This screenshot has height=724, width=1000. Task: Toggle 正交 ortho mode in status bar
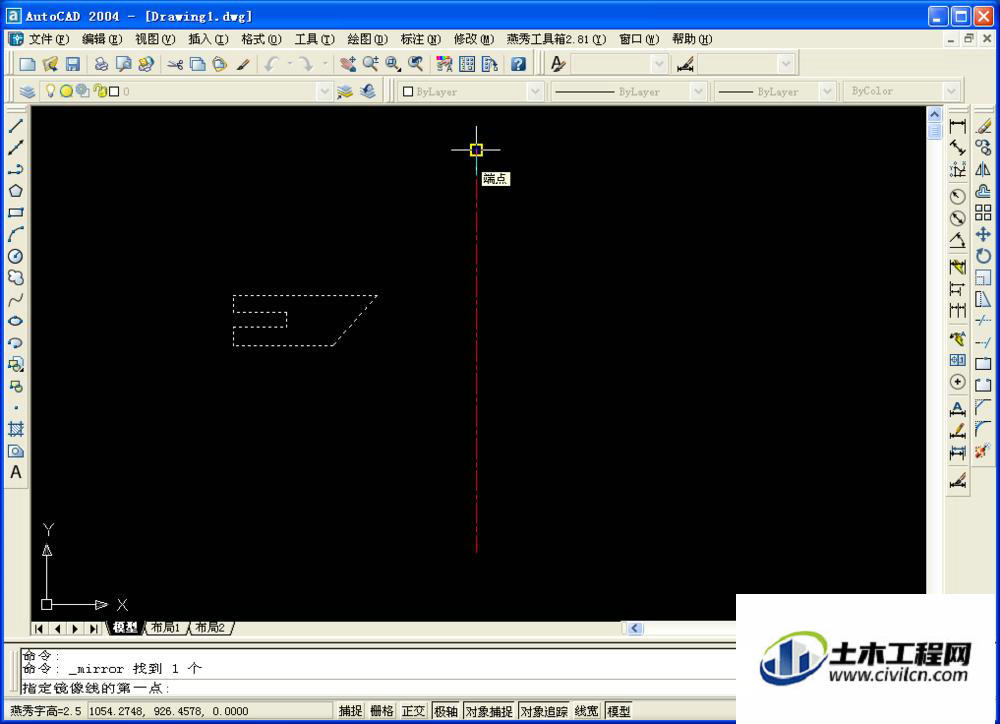(x=413, y=711)
